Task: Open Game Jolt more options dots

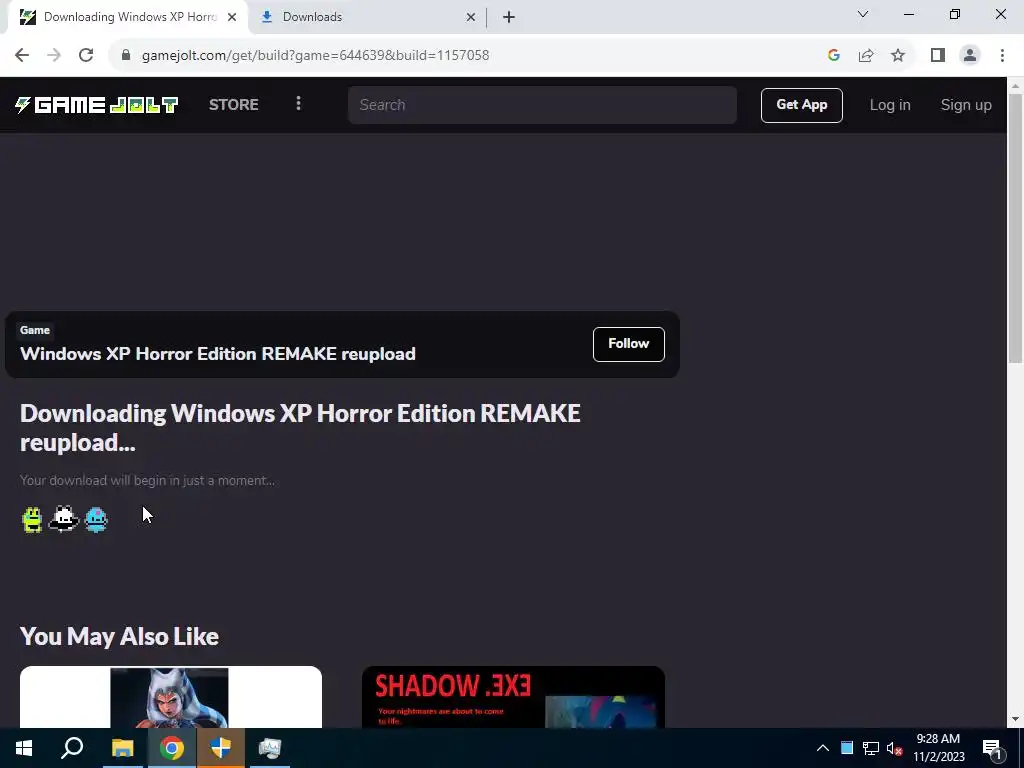Action: (x=298, y=104)
